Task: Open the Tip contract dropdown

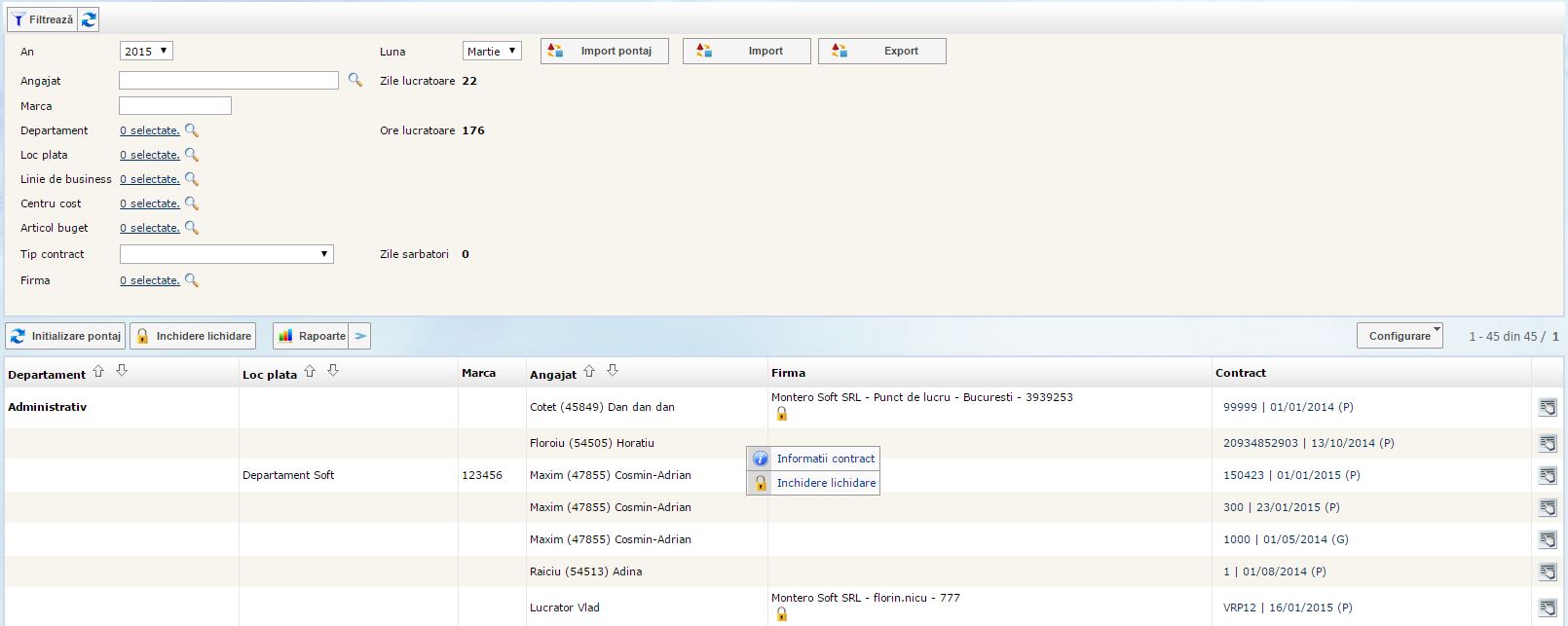Action: point(226,254)
